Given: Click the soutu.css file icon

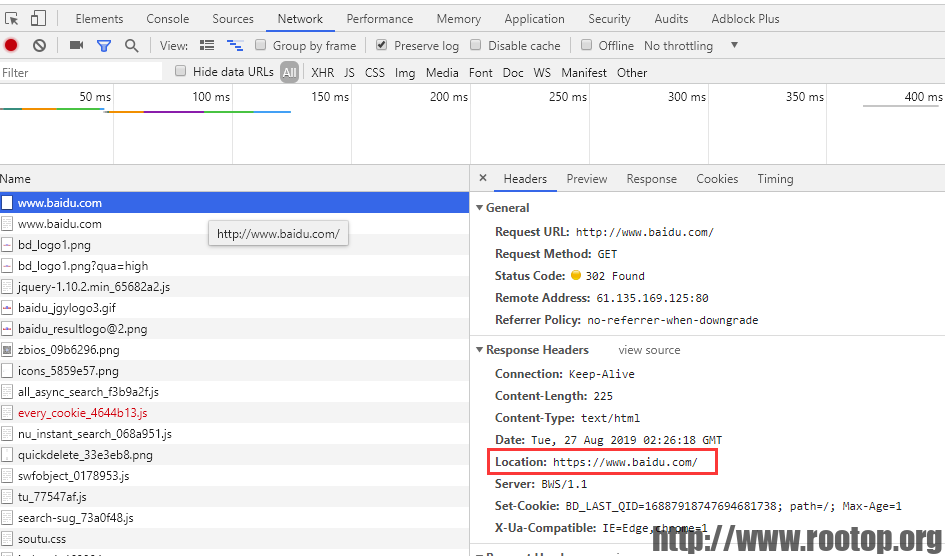Looking at the screenshot, I should tap(7, 539).
